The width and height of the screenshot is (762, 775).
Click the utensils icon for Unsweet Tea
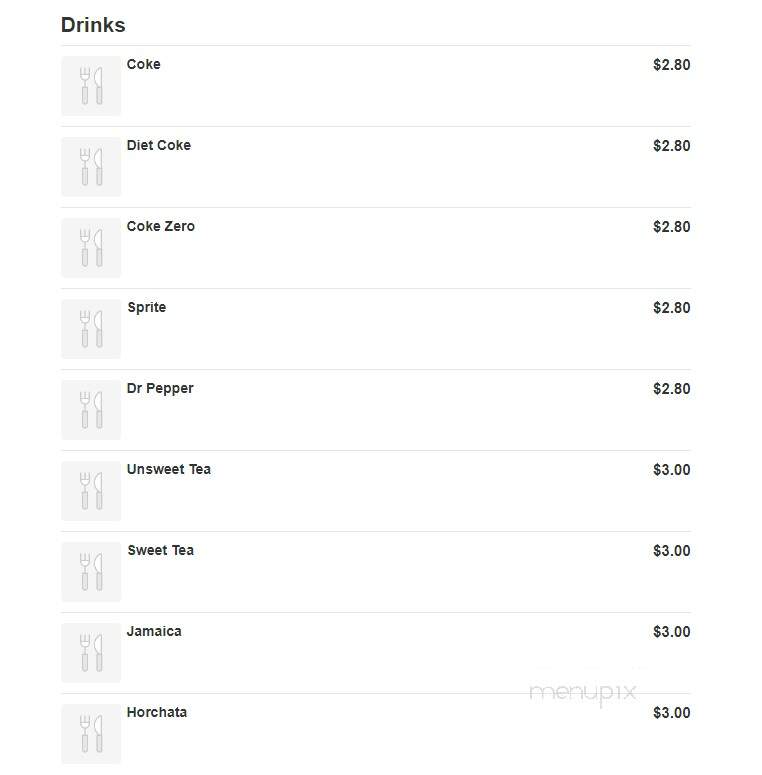point(91,491)
